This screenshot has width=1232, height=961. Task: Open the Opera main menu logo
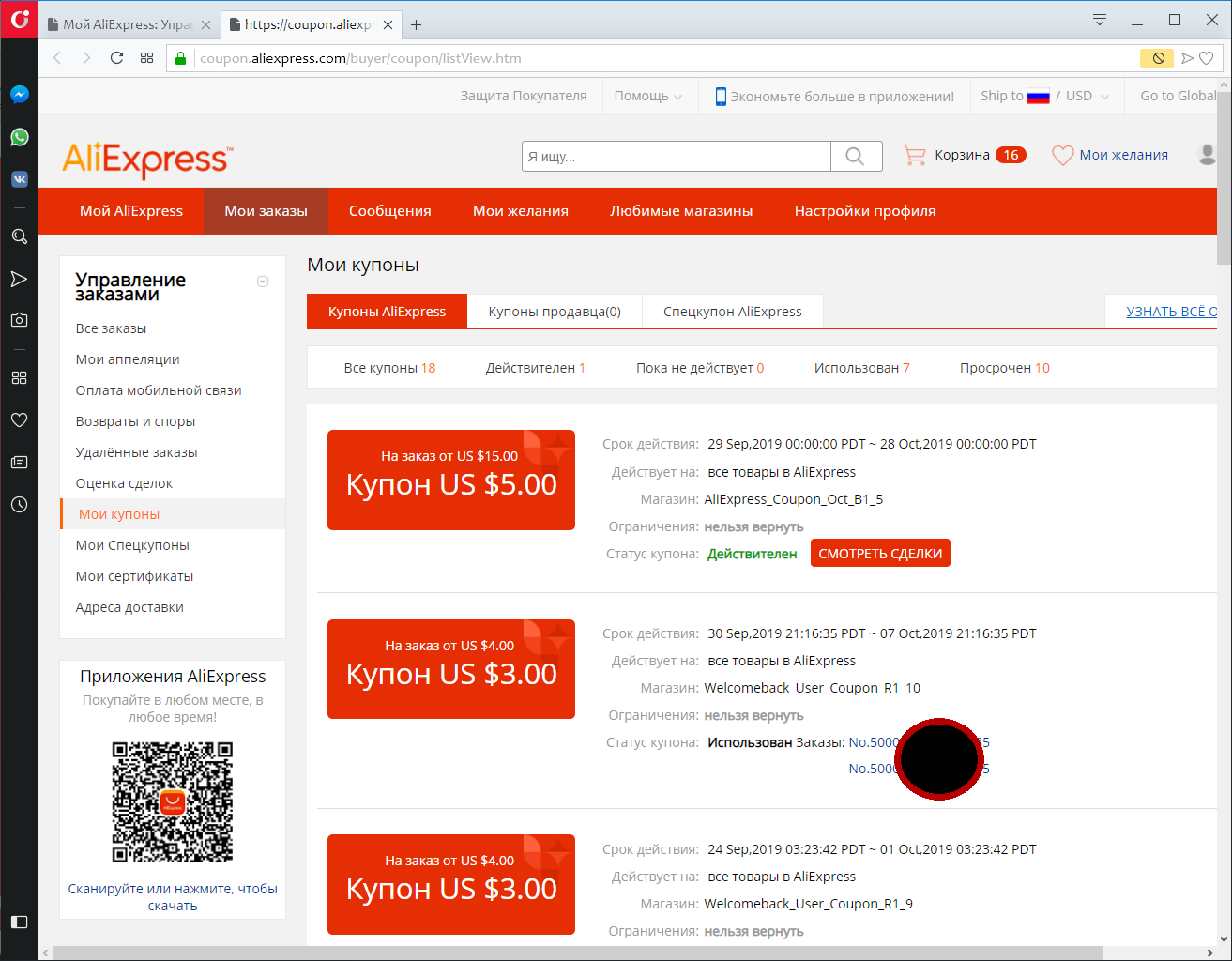click(19, 19)
